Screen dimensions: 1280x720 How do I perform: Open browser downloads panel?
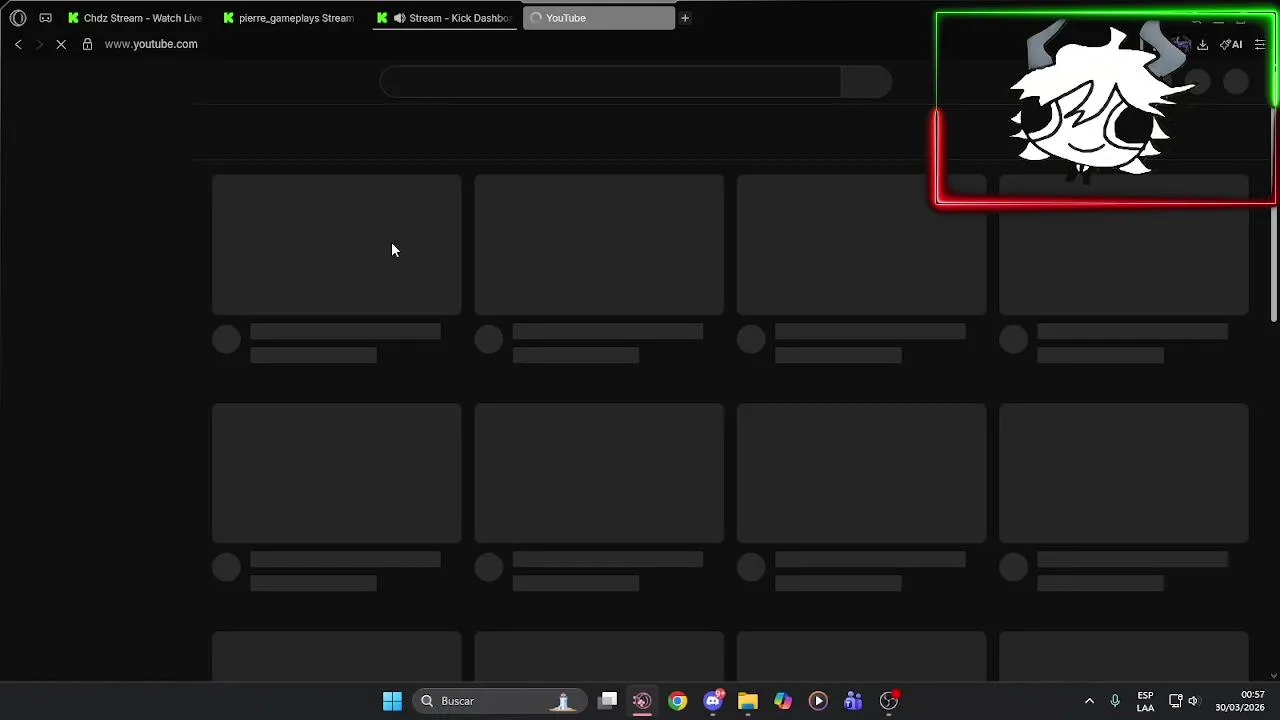[1203, 44]
